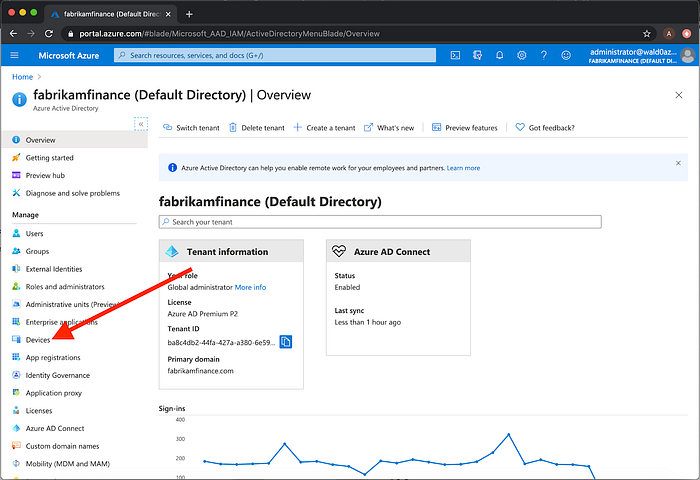Go back in the browser
The height and width of the screenshot is (480, 700).
point(13,33)
